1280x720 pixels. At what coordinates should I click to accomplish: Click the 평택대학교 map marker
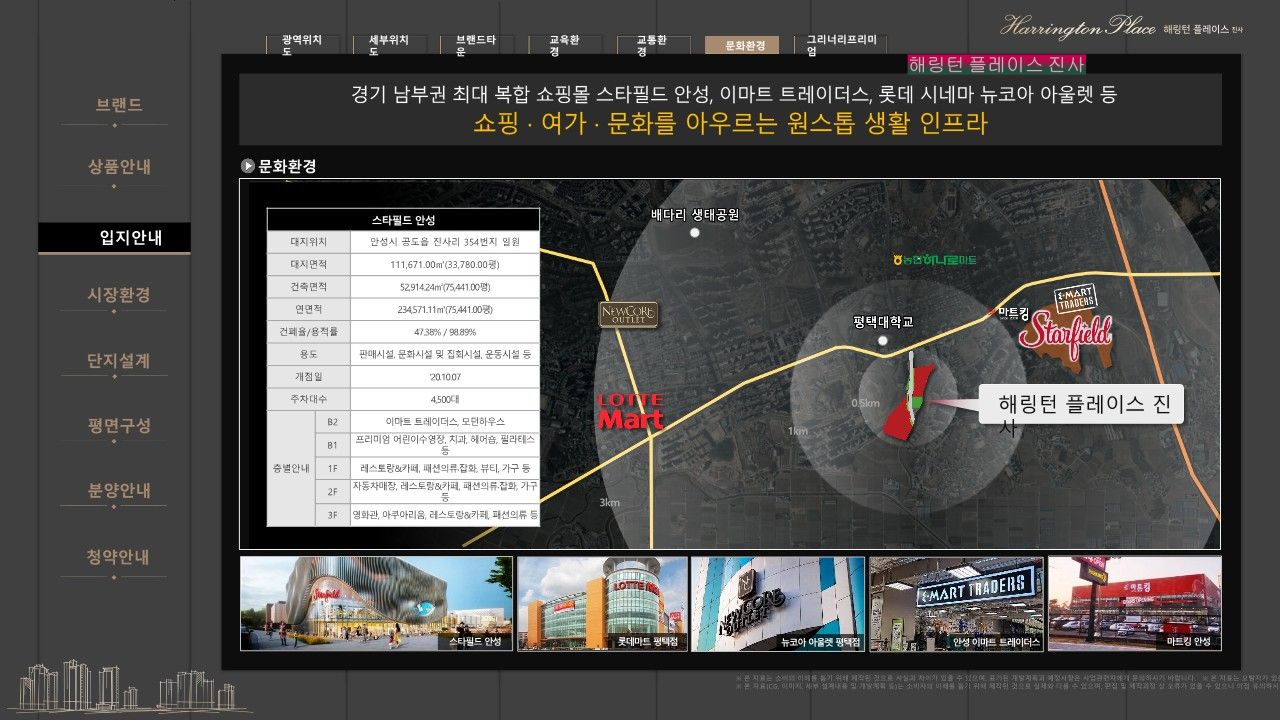883,341
